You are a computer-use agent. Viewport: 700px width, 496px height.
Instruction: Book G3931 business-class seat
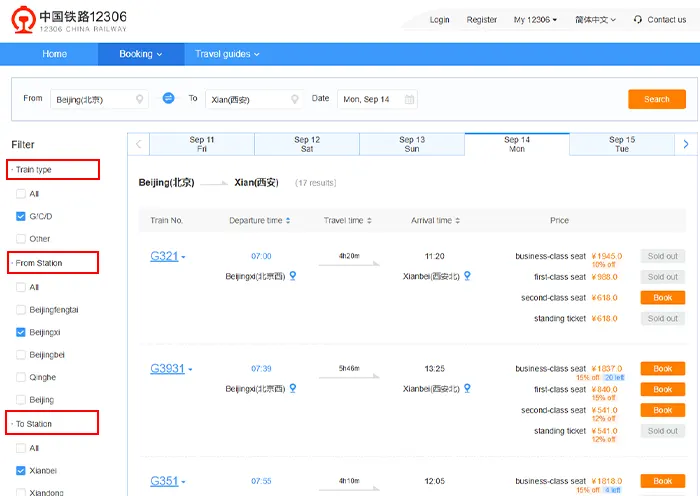coord(662,369)
